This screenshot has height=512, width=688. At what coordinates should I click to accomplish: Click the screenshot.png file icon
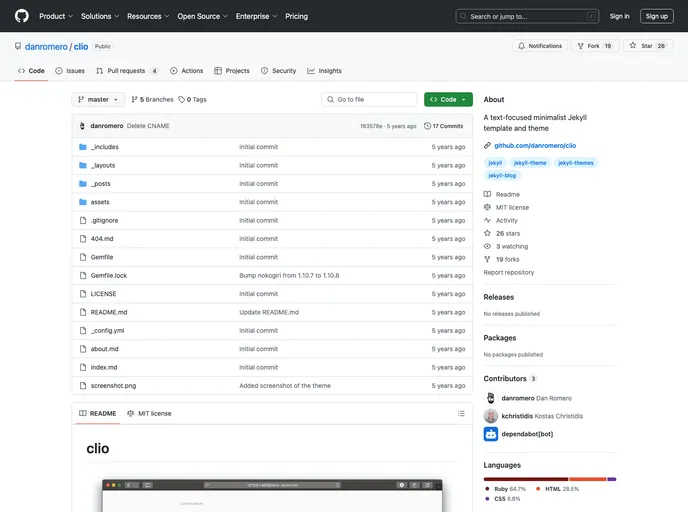[x=82, y=386]
